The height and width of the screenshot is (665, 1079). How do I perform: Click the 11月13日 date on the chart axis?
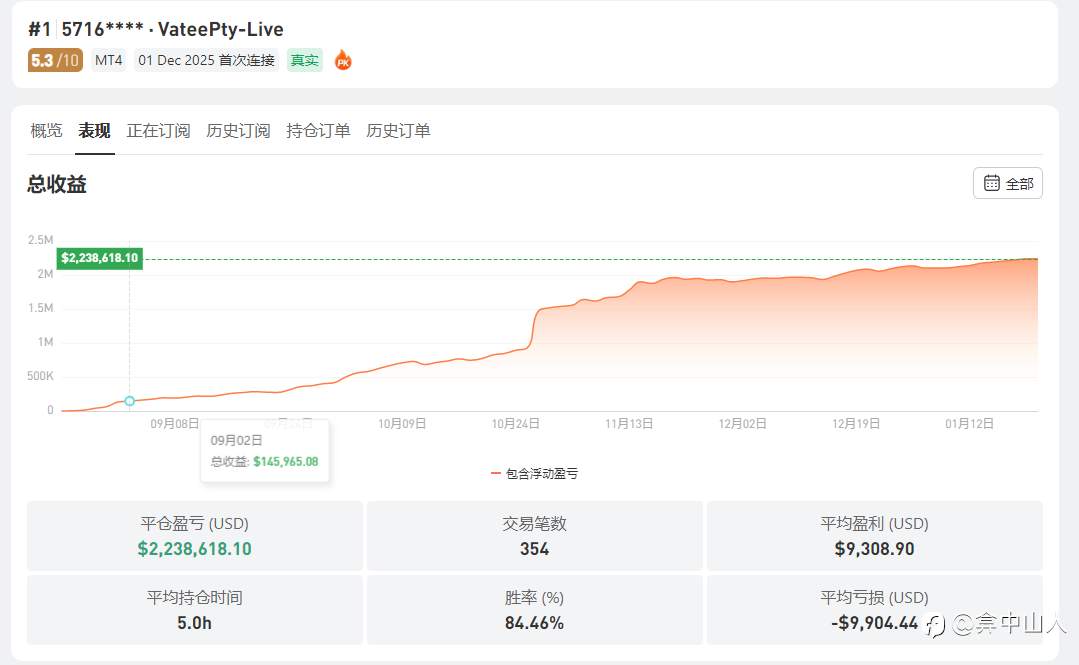pyautogui.click(x=629, y=424)
